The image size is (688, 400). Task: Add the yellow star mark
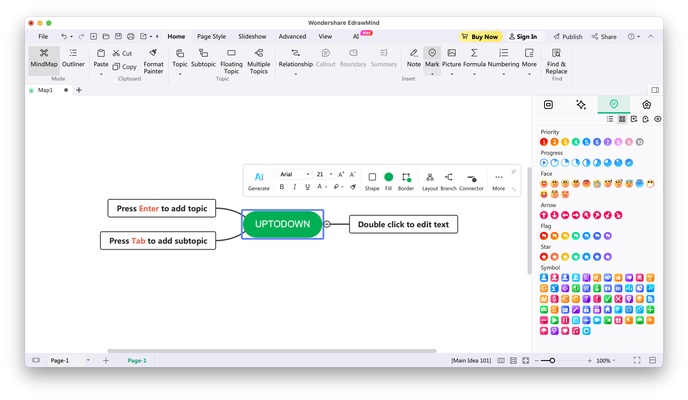point(565,257)
